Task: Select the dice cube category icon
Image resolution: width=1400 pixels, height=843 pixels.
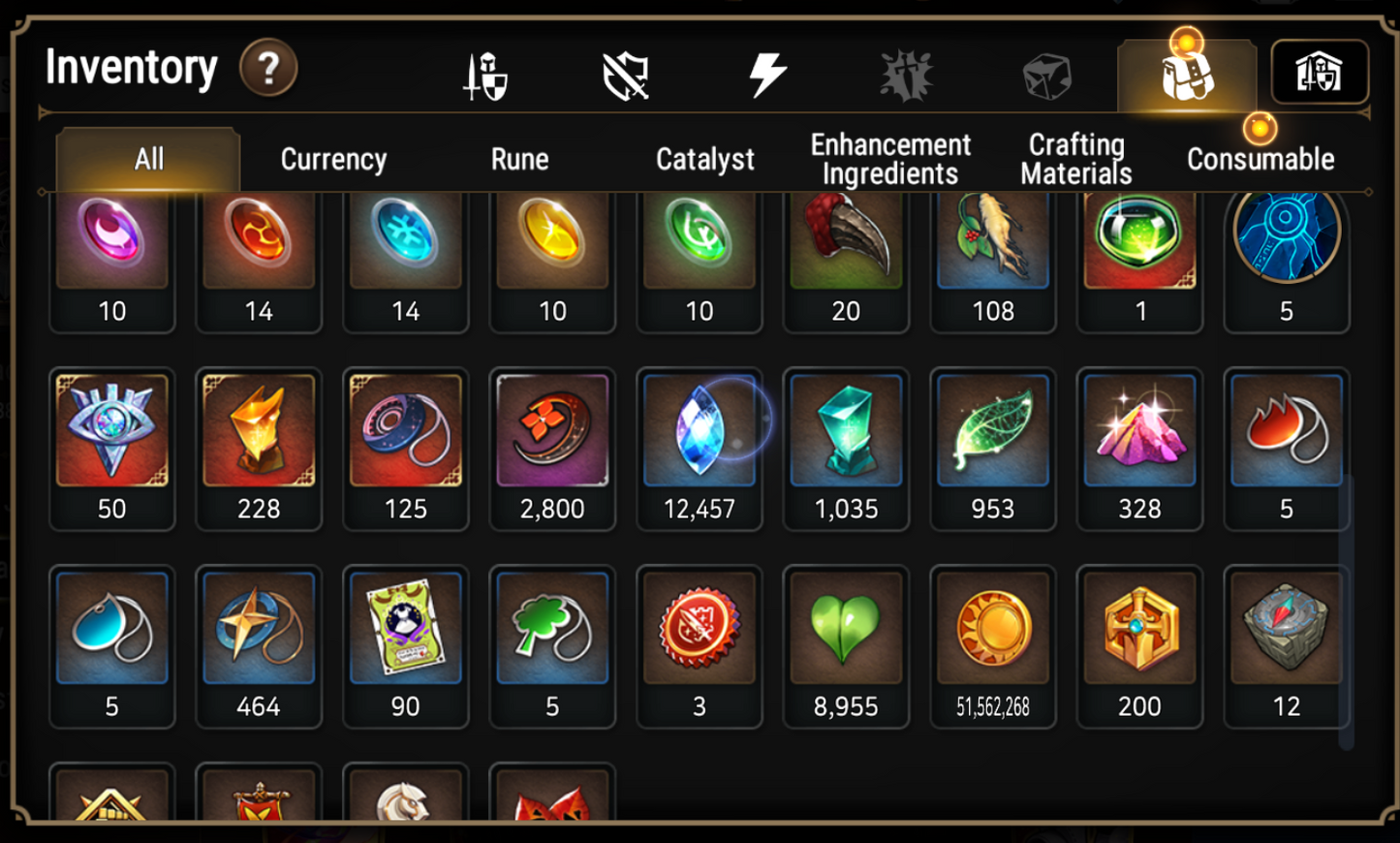Action: click(1047, 76)
